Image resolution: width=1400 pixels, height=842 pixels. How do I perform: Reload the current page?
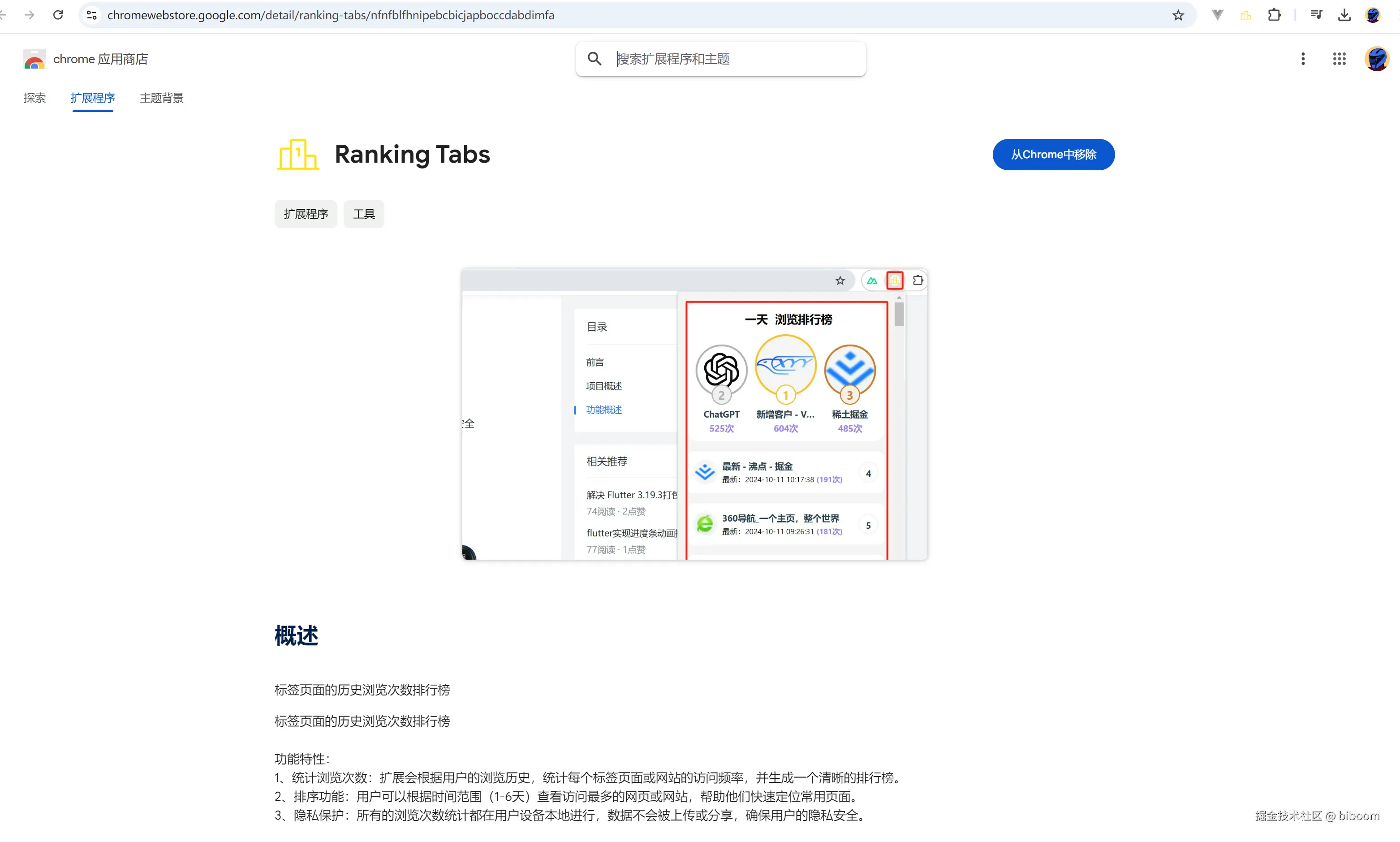point(58,15)
